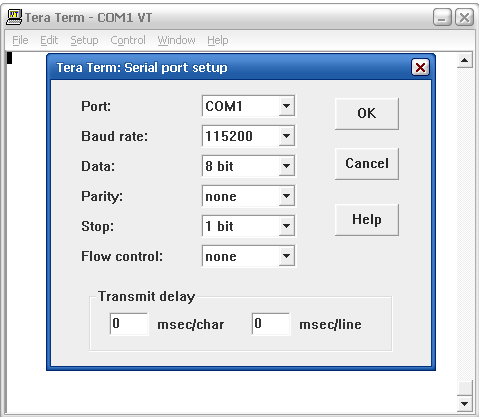Open the Help menu
The image size is (479, 417).
click(x=218, y=40)
